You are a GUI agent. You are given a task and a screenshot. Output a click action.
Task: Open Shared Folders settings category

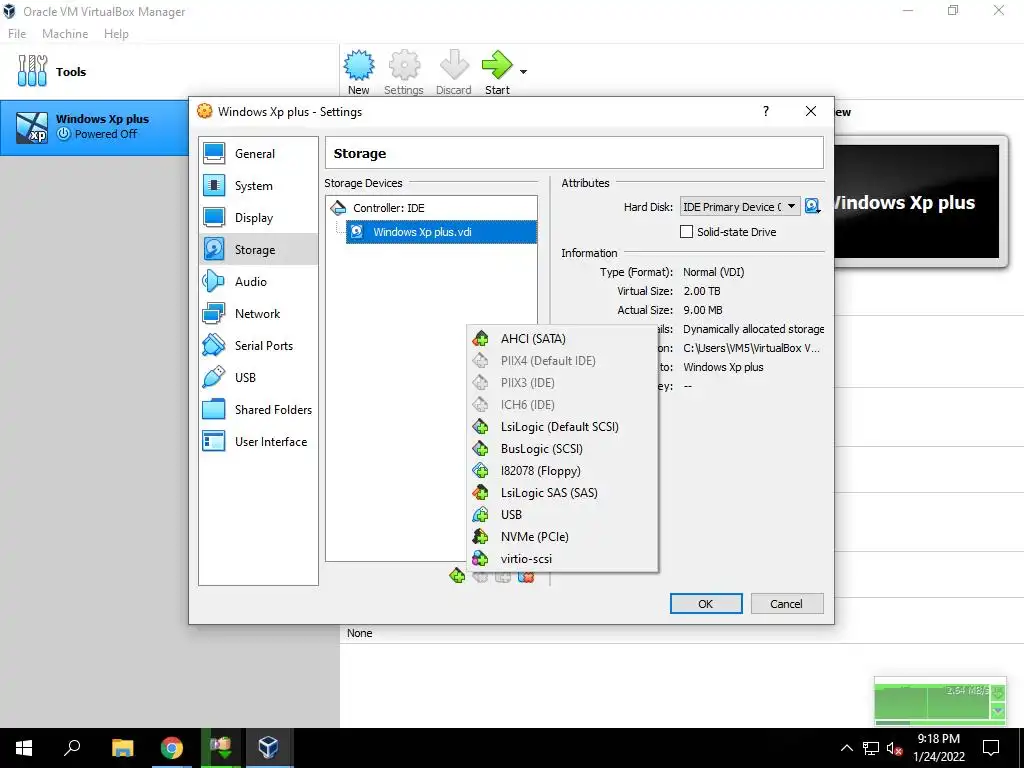(259, 409)
